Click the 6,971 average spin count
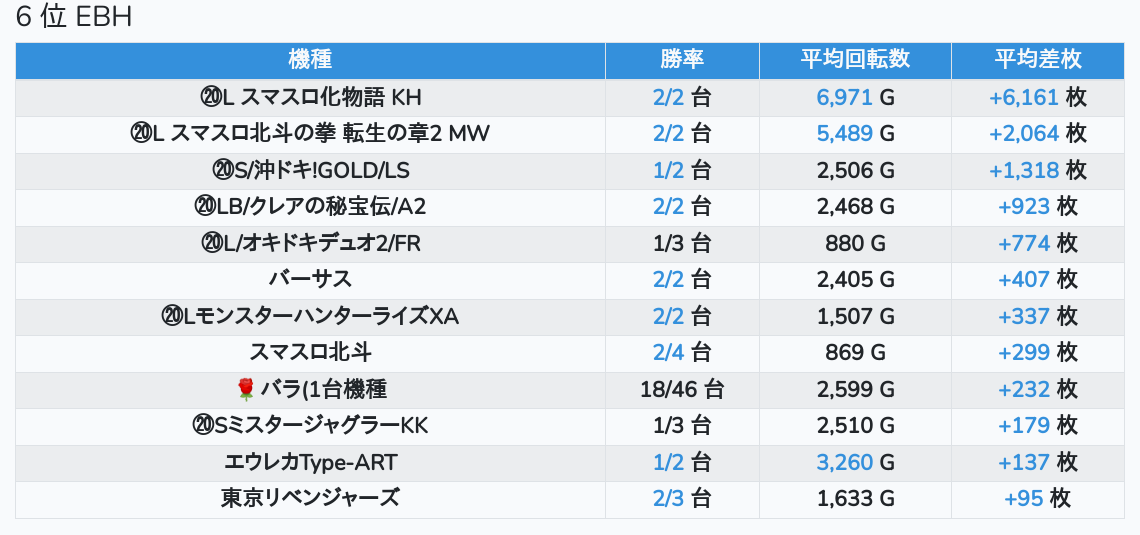 point(844,97)
